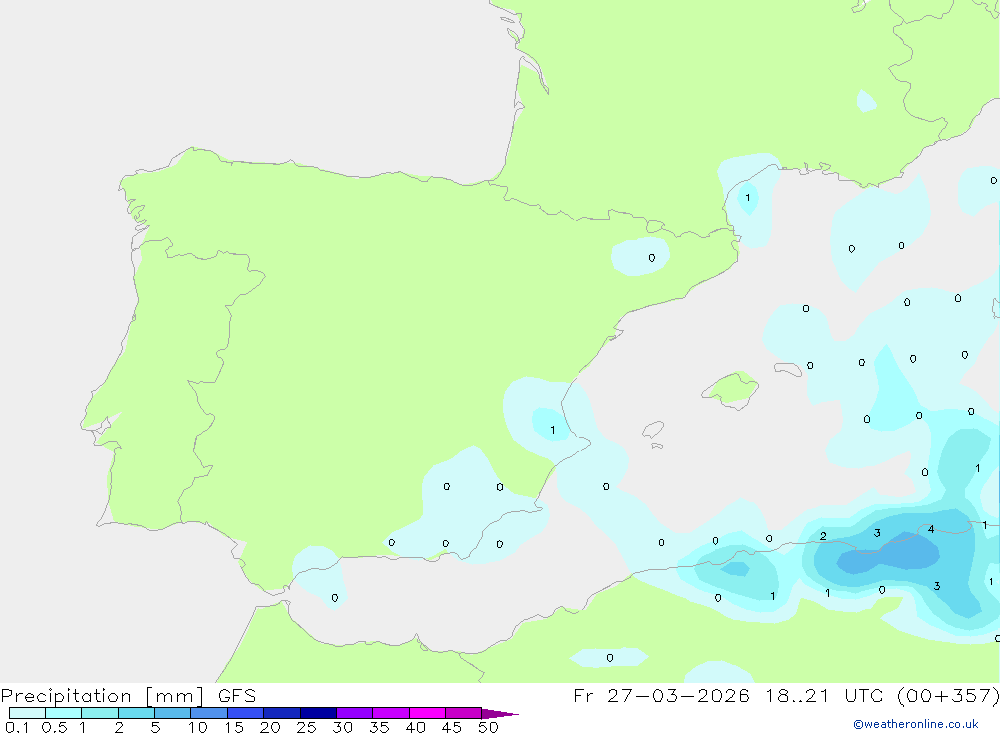
Task: Click the '2' precipitation value off Algerian coast
Action: [x=823, y=536]
